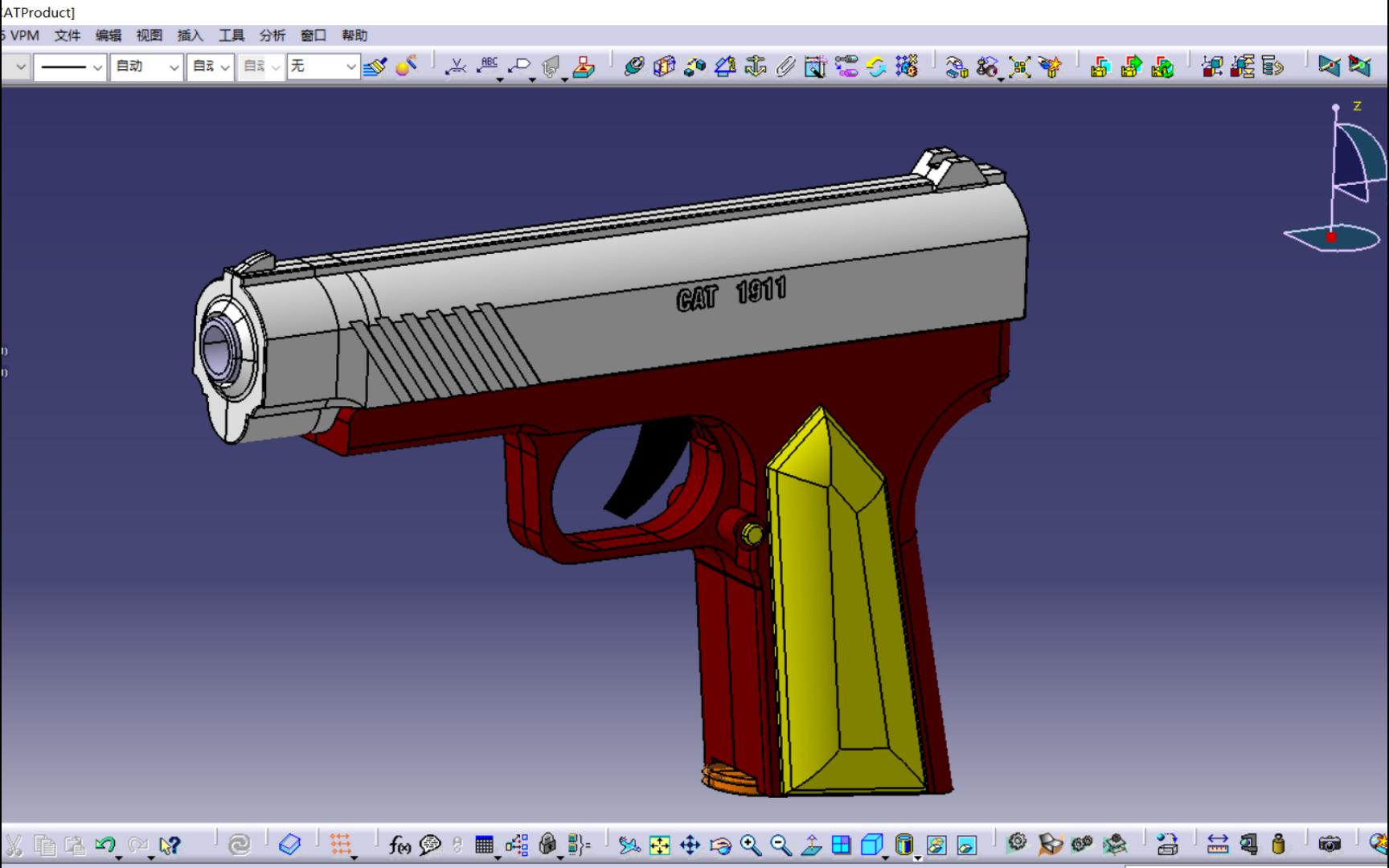
Task: Open the 分析 (Analyze) menu
Action: tap(272, 35)
